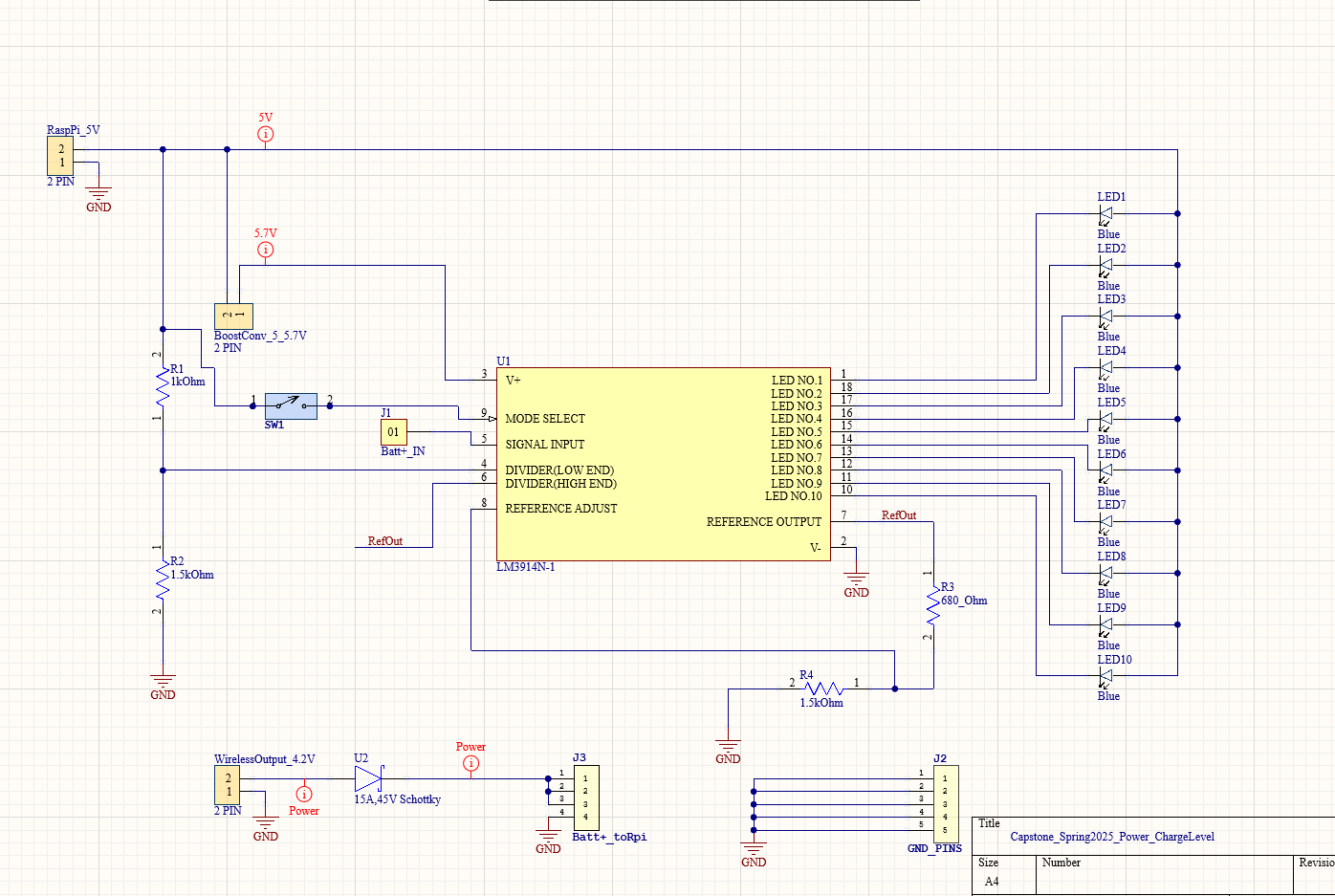
Task: Click the DIVIDER(HIGH END) pin label
Action: [561, 484]
